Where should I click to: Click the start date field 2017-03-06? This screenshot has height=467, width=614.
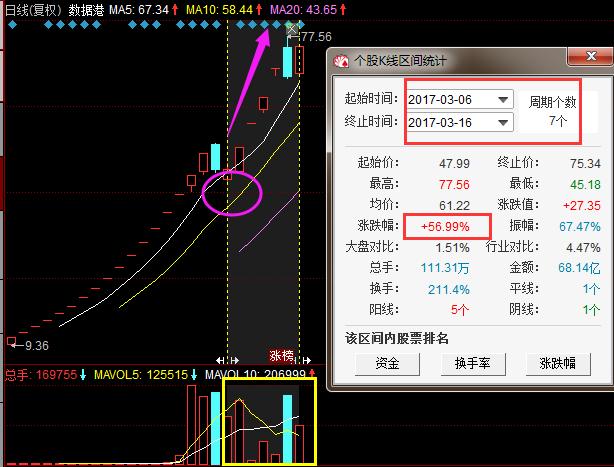(449, 100)
